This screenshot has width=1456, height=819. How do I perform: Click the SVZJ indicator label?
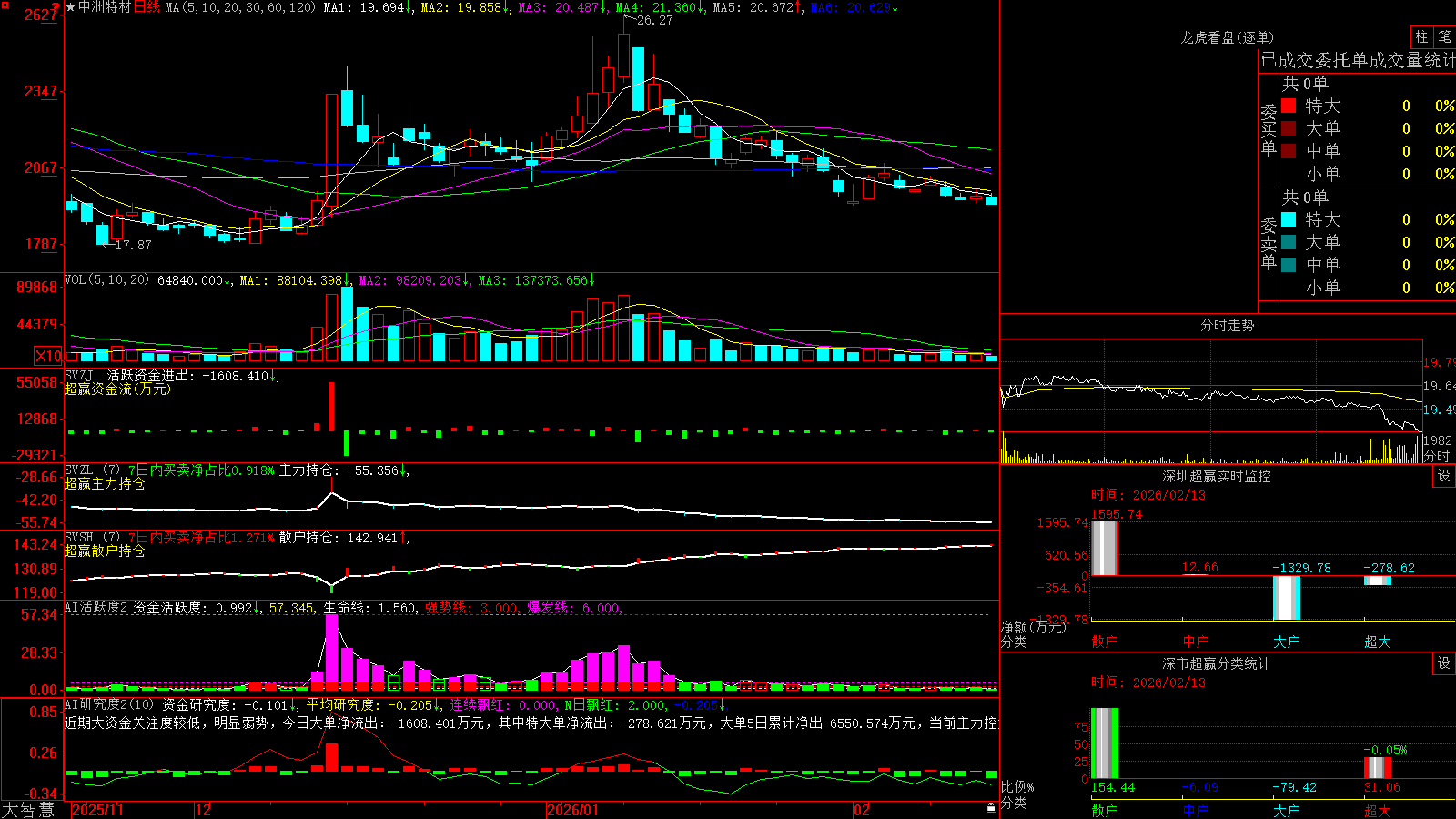(x=79, y=375)
